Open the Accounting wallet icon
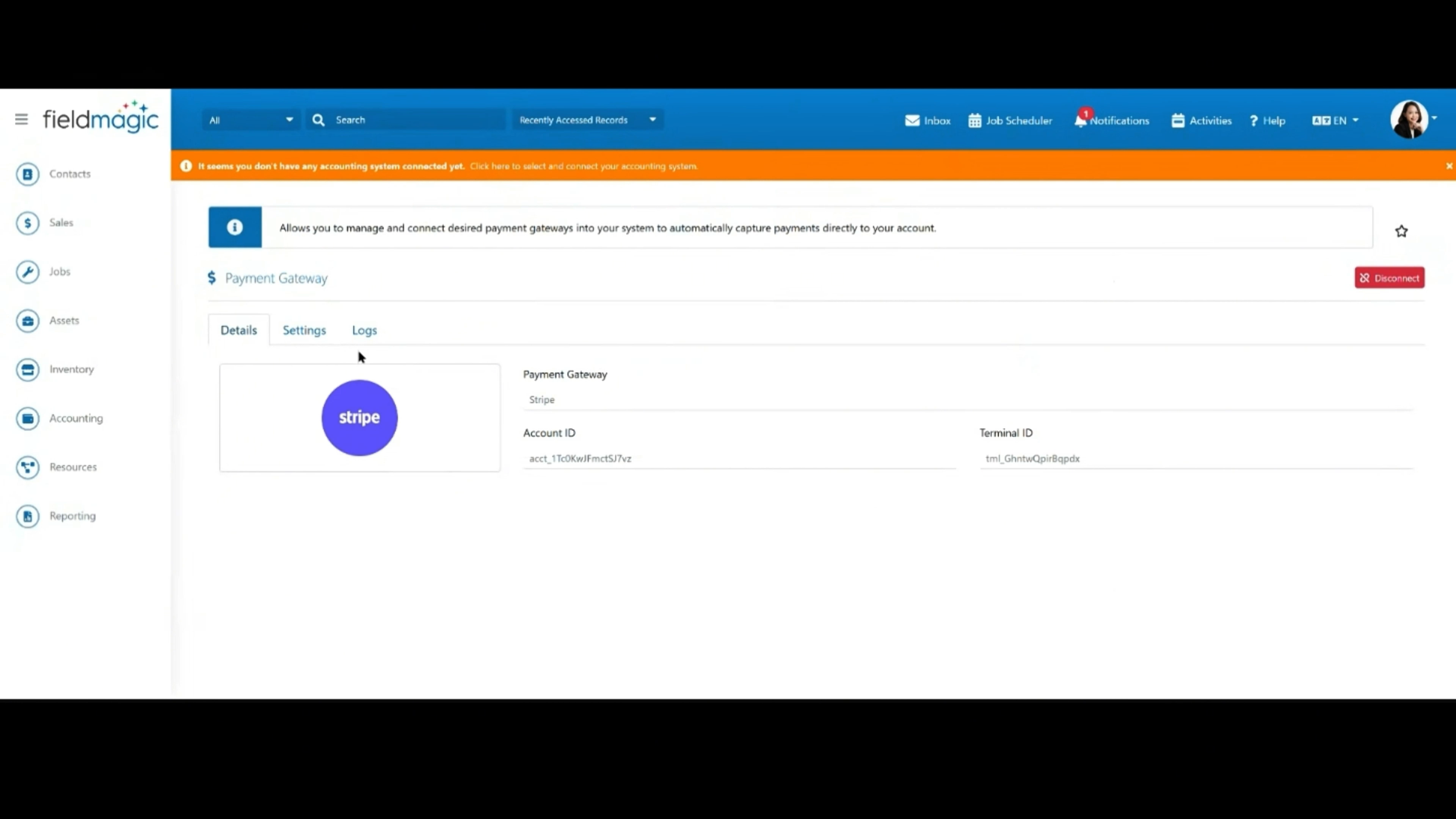This screenshot has height=819, width=1456. 28,418
